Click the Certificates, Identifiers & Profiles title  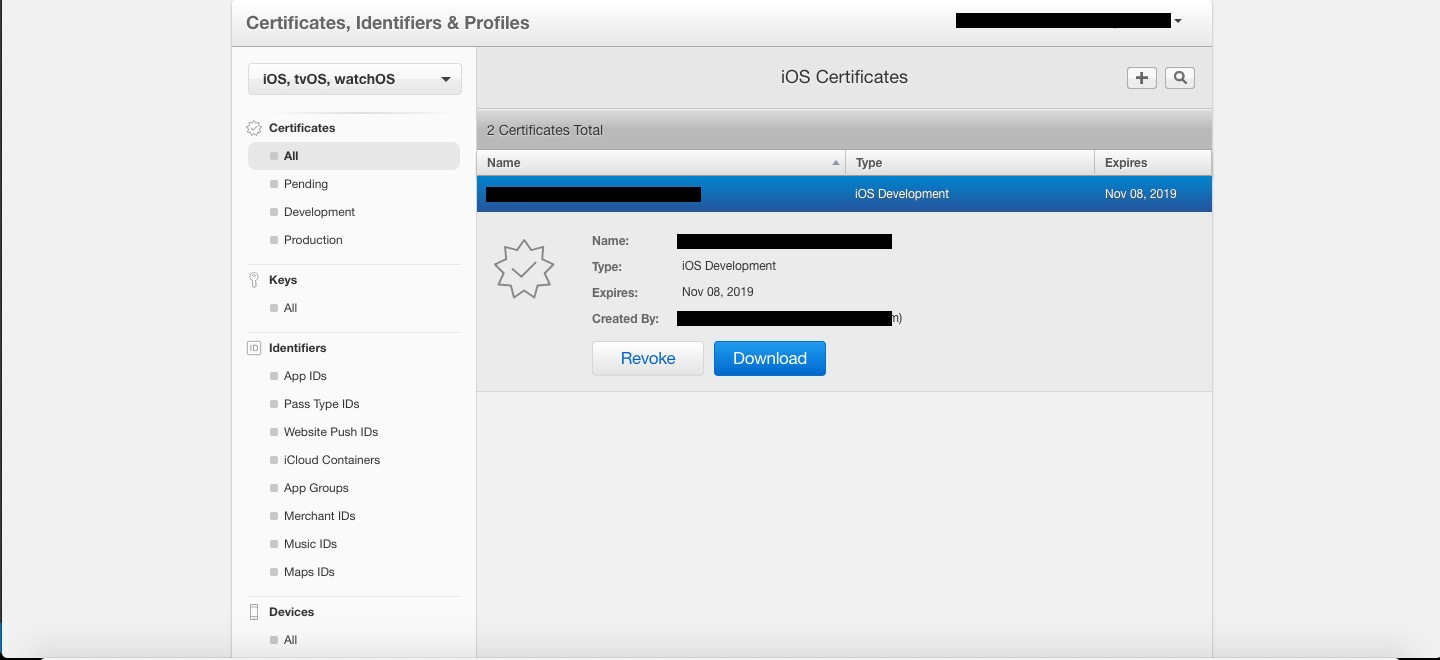[388, 23]
